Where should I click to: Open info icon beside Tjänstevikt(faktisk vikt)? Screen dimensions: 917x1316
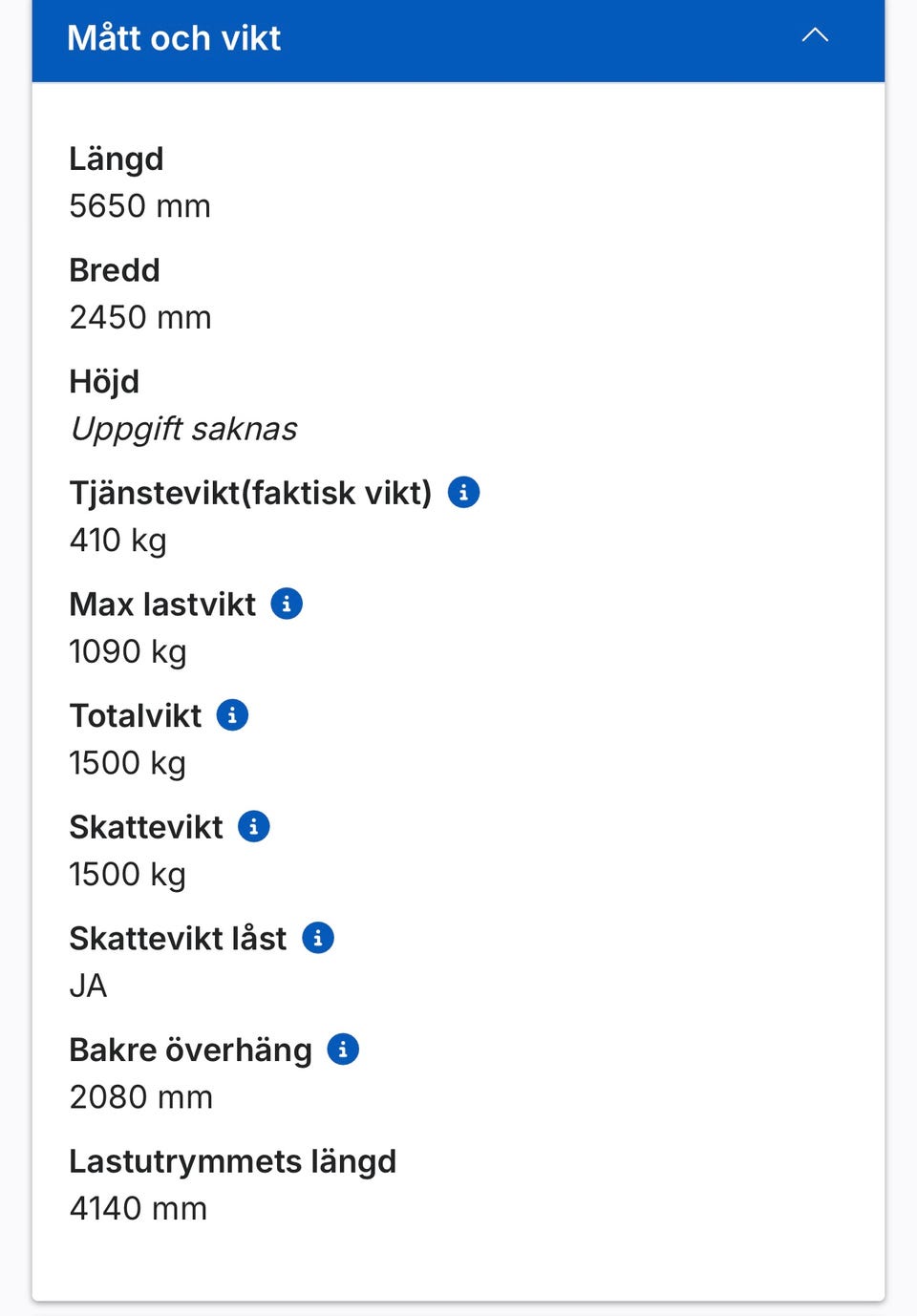463,493
